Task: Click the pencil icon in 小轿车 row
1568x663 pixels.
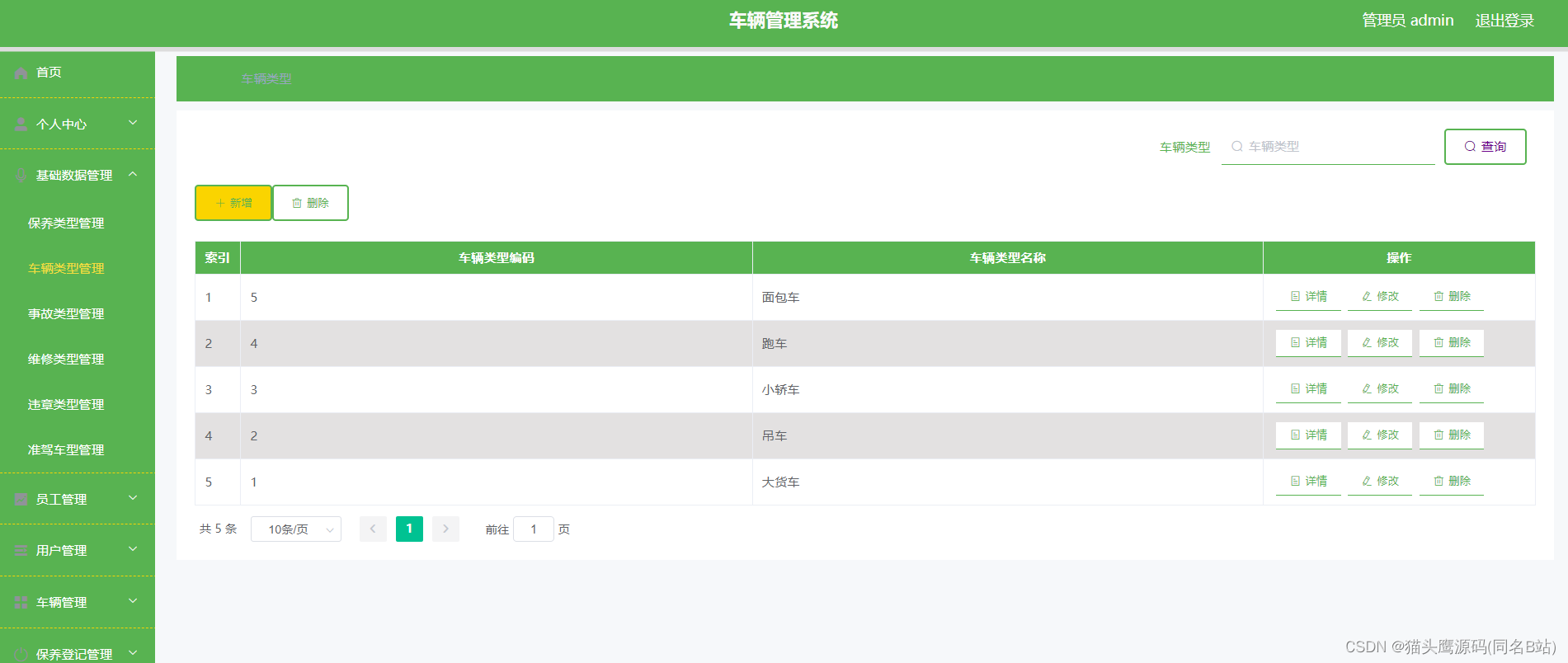Action: [x=1367, y=389]
